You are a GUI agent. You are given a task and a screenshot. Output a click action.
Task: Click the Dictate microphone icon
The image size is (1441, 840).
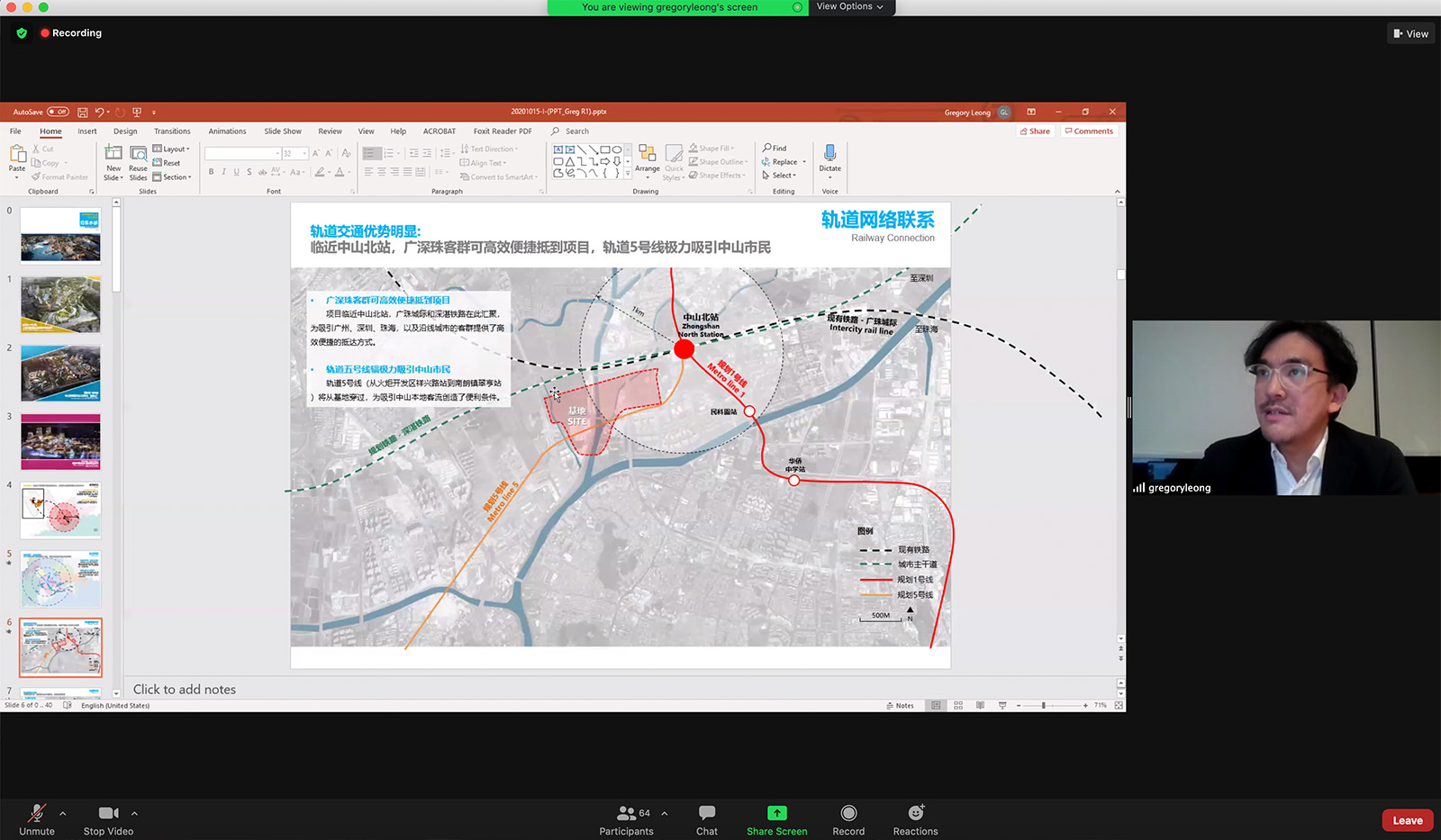coord(829,154)
